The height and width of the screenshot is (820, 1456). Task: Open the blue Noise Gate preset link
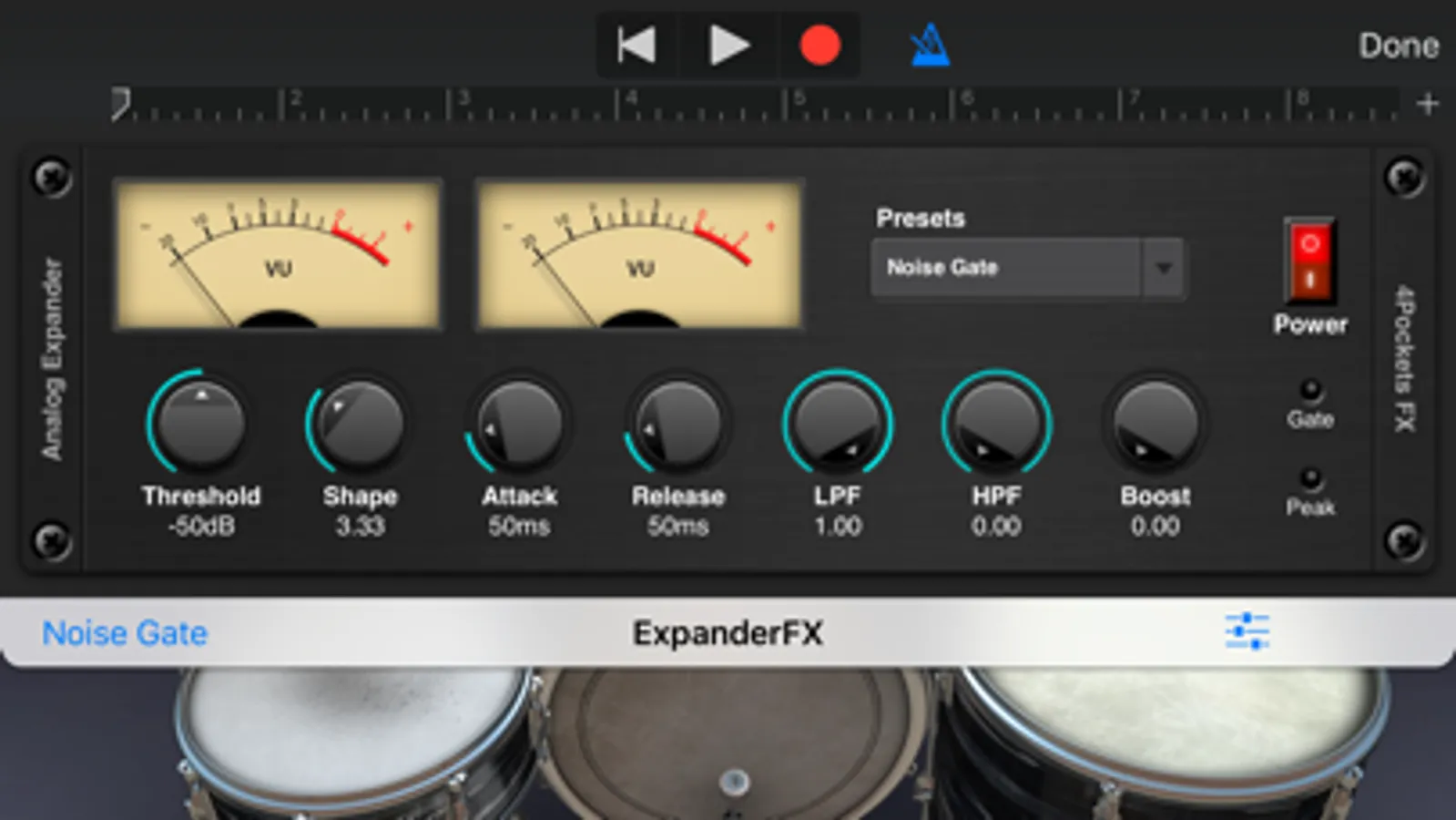(x=125, y=633)
